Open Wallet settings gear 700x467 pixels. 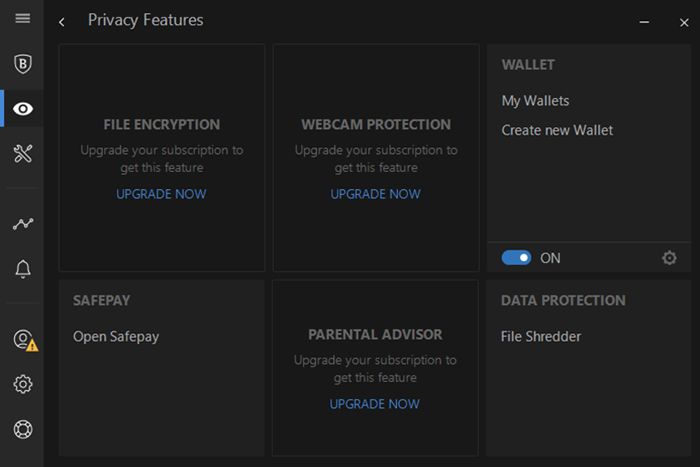(x=669, y=258)
